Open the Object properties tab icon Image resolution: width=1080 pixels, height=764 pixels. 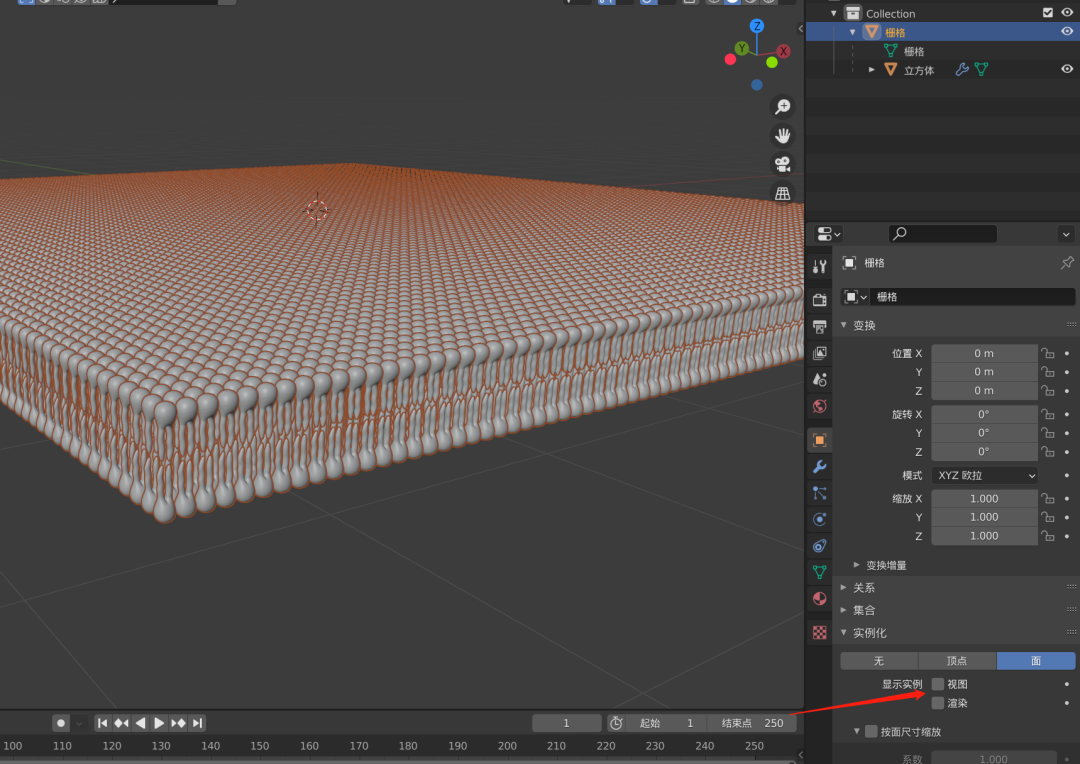[x=820, y=440]
